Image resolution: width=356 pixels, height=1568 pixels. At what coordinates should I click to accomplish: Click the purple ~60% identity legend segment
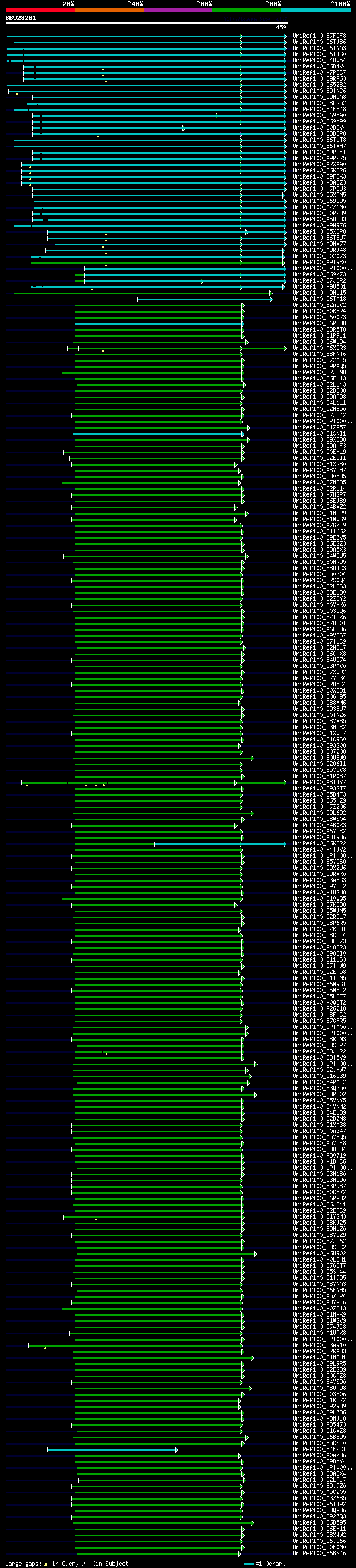pos(179,10)
